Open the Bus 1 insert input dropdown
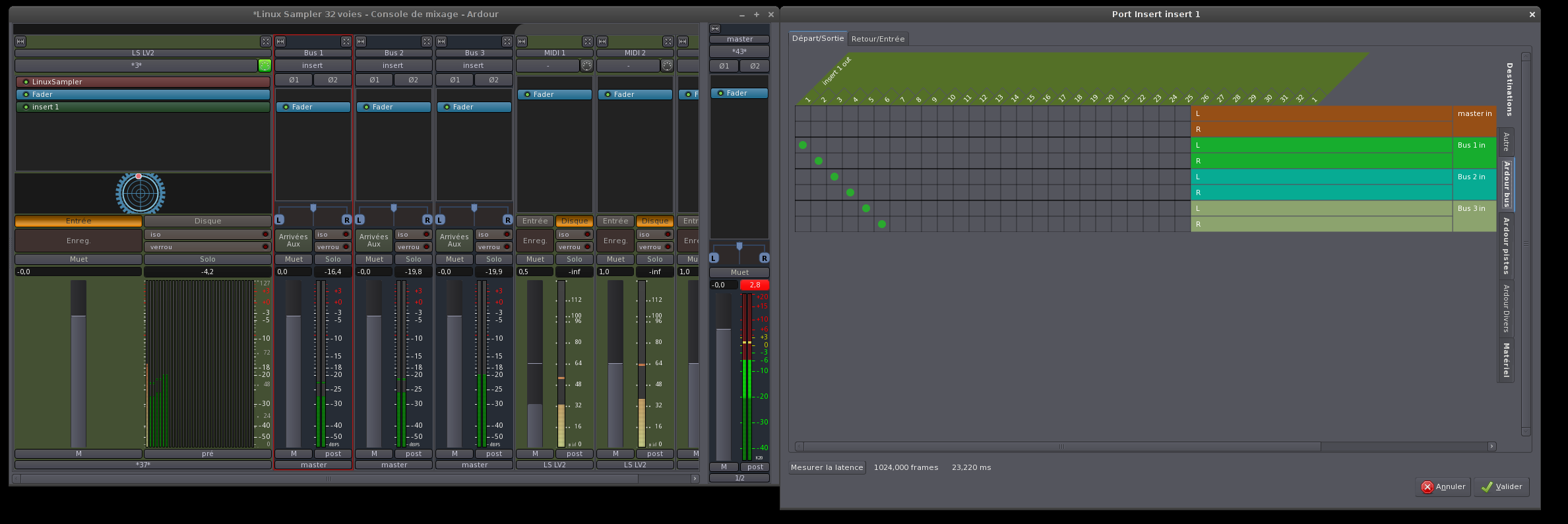The image size is (1568, 524). (x=313, y=65)
